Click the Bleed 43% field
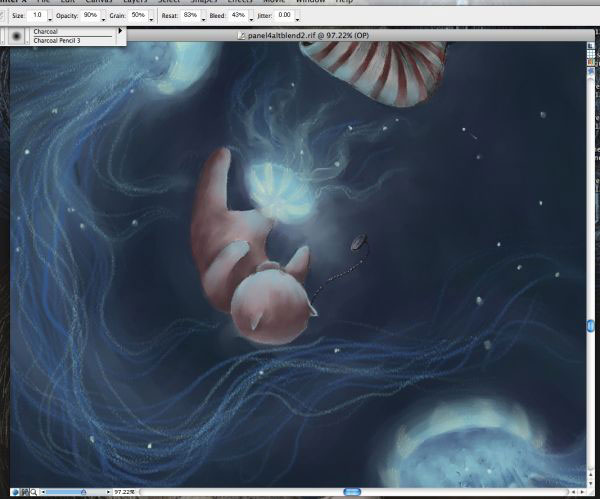This screenshot has width=600, height=499. coord(238,15)
